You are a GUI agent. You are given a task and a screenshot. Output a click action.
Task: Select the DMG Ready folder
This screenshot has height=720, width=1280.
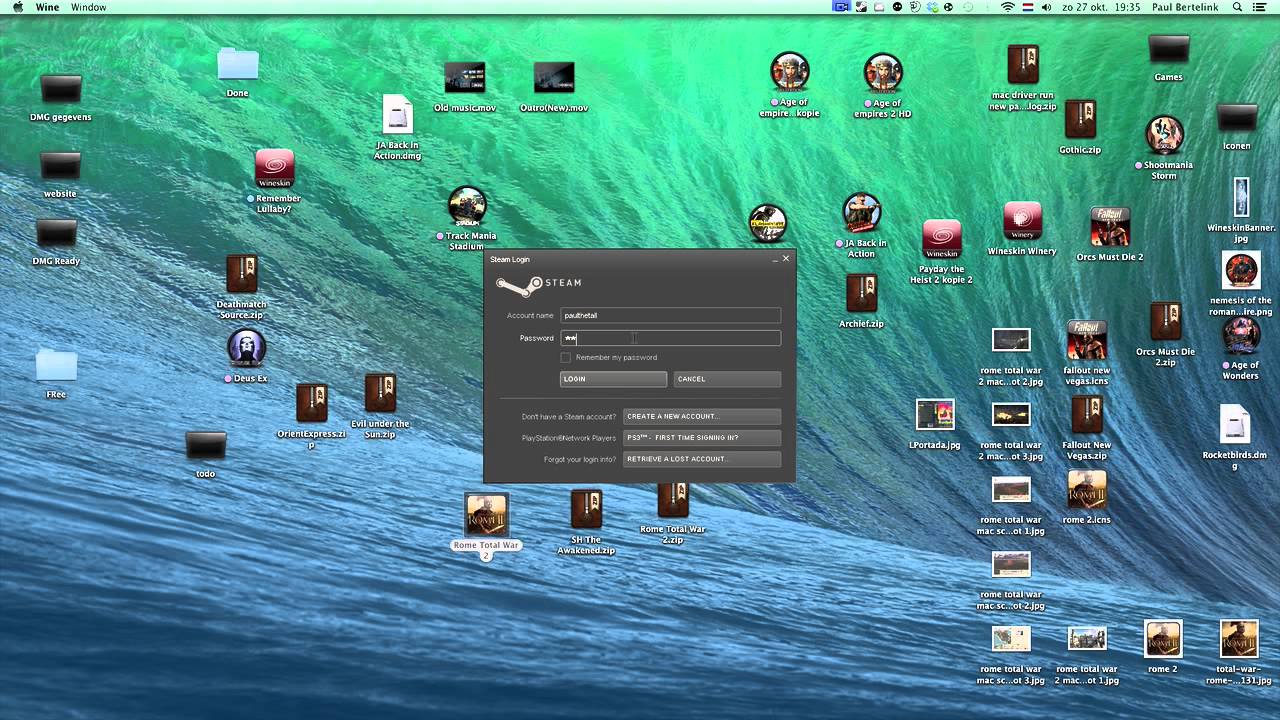point(57,234)
